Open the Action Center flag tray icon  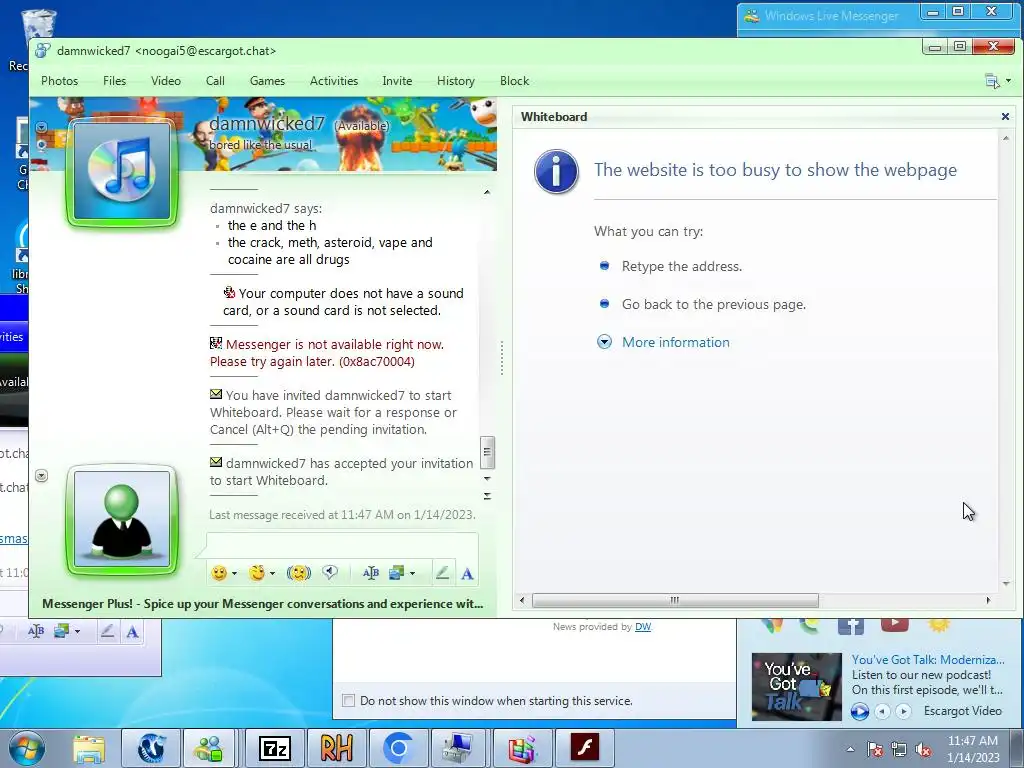[x=875, y=750]
